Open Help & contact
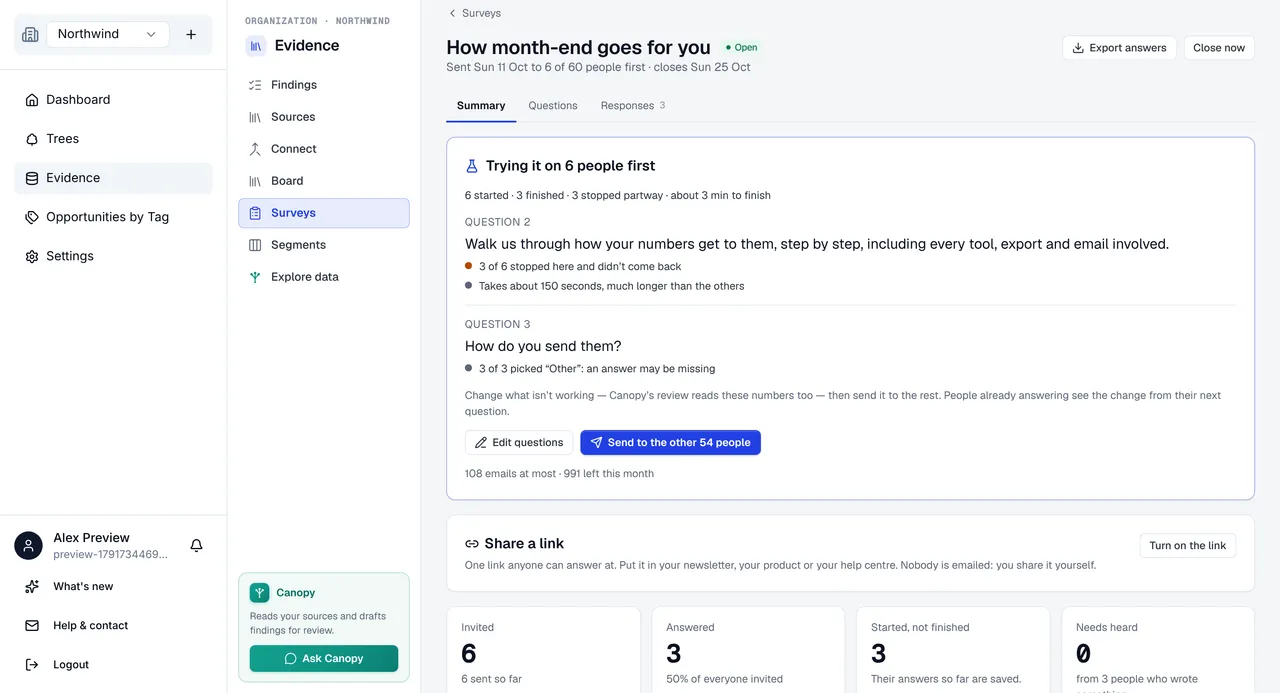 (x=113, y=626)
